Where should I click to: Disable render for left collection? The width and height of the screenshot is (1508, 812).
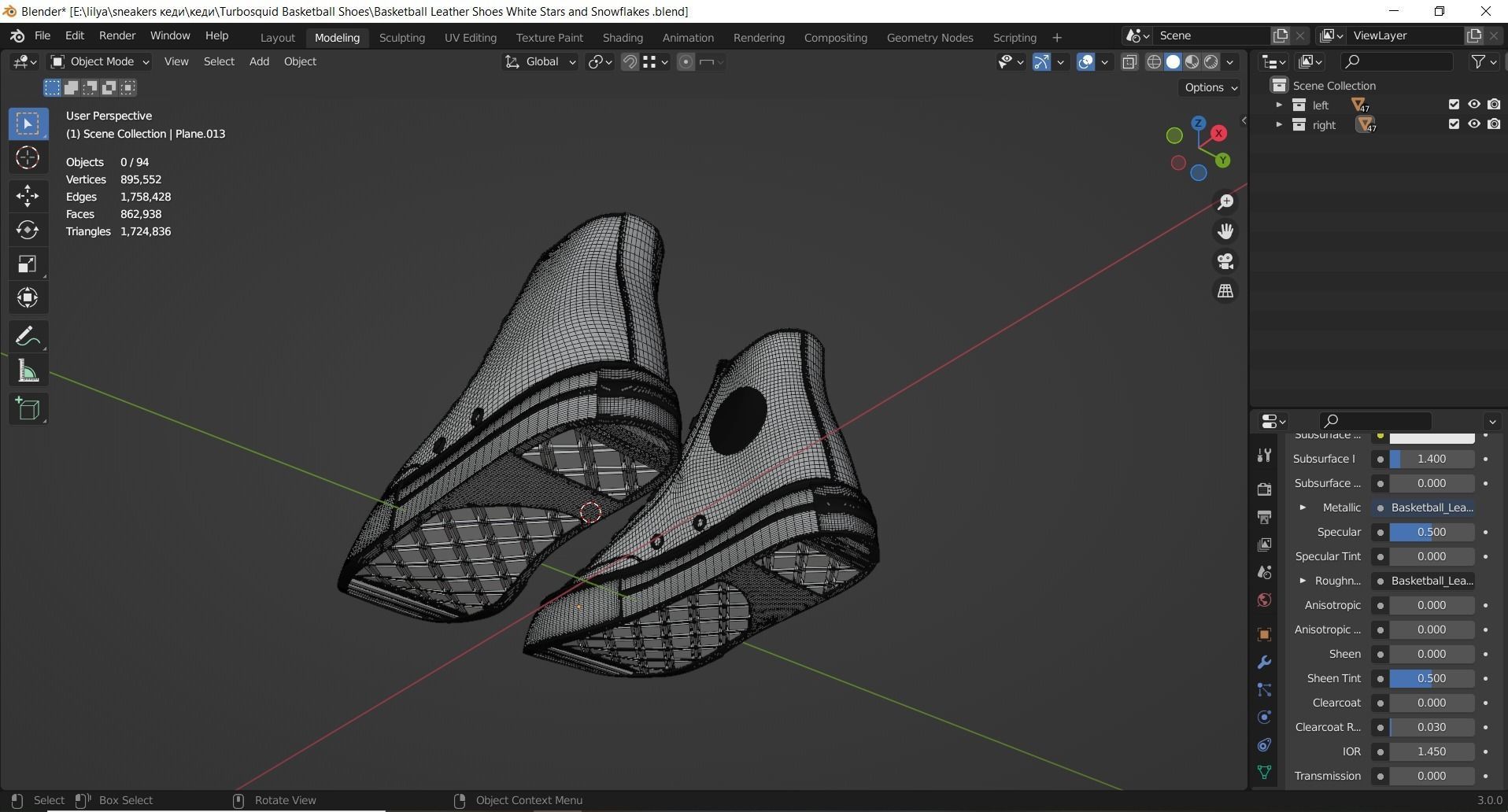pyautogui.click(x=1494, y=105)
